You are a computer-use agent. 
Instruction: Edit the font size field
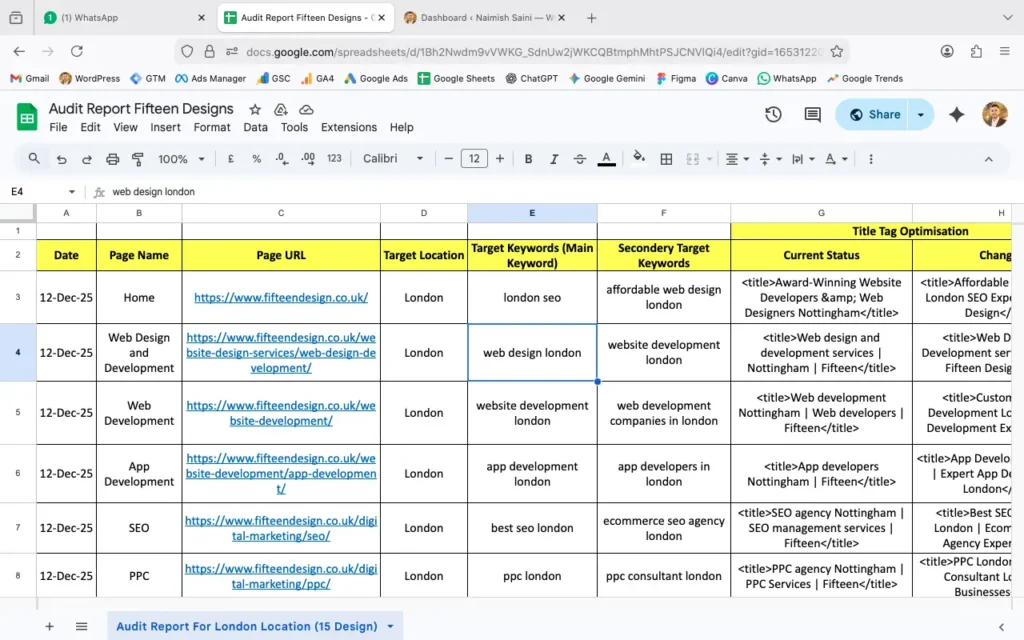pyautogui.click(x=474, y=159)
